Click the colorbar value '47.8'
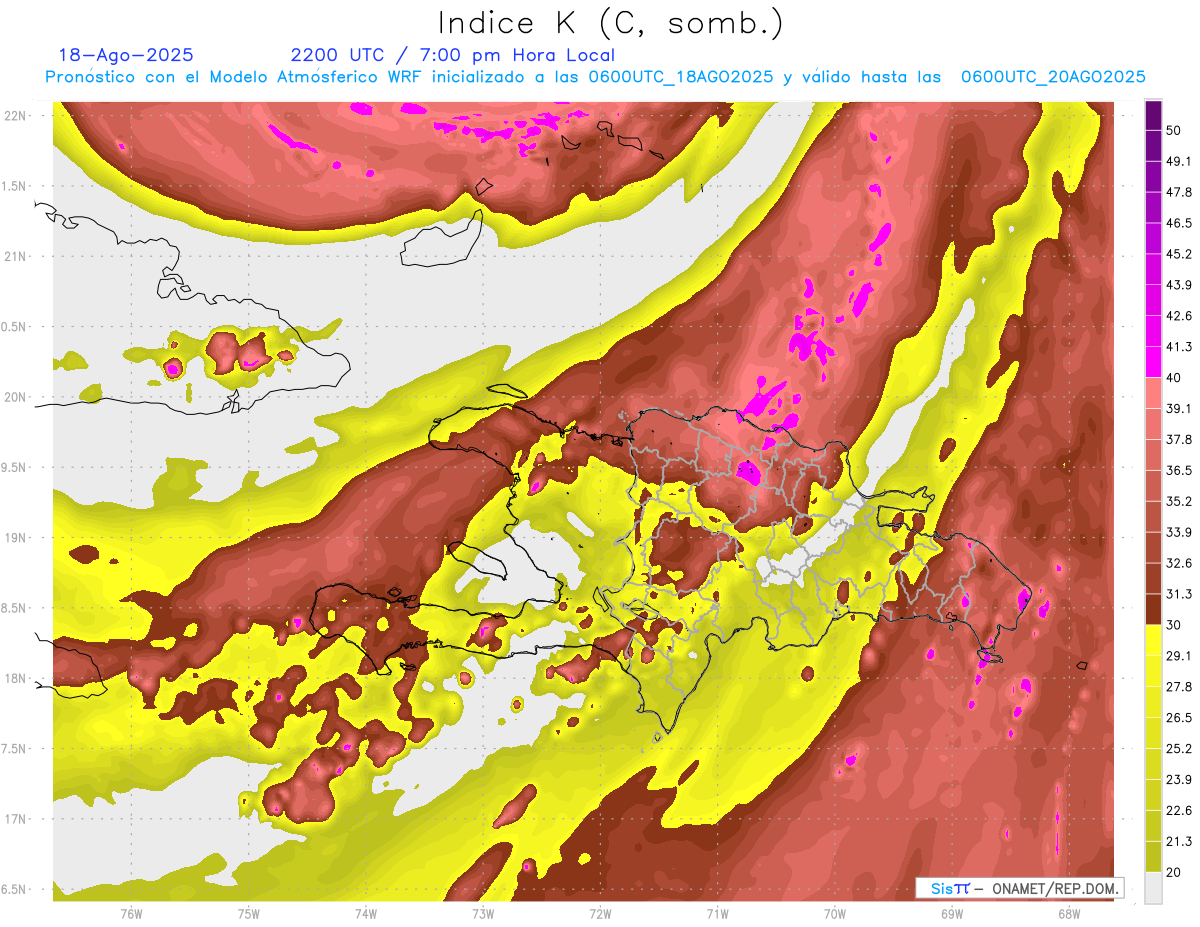Screen dimensions: 1200x927 tap(1179, 192)
